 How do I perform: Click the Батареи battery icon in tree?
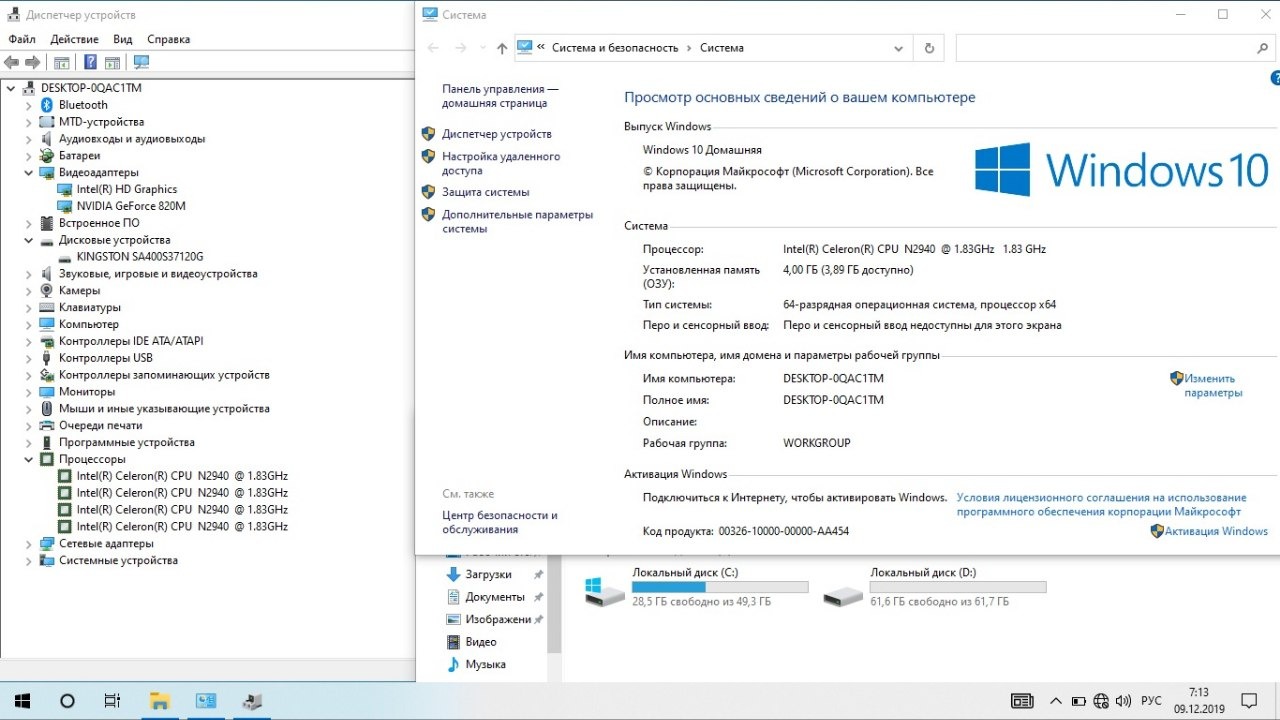47,156
